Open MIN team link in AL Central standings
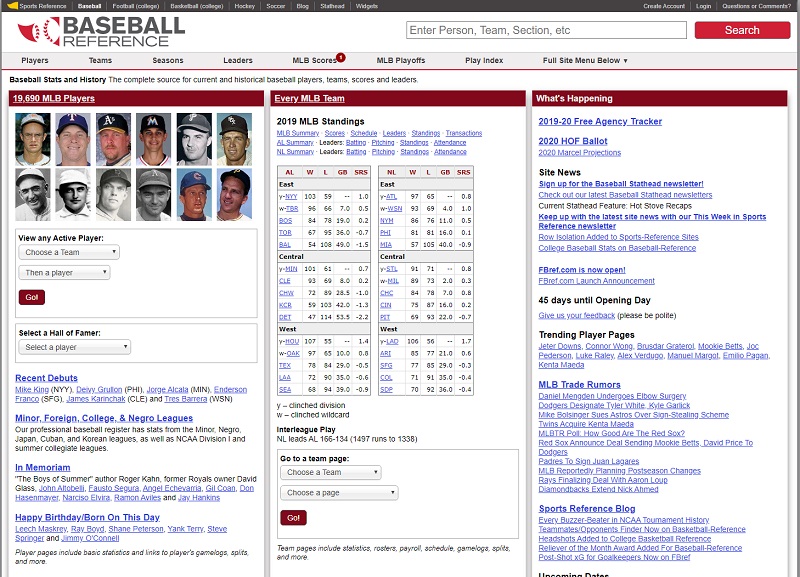This screenshot has height=577, width=800. point(291,269)
